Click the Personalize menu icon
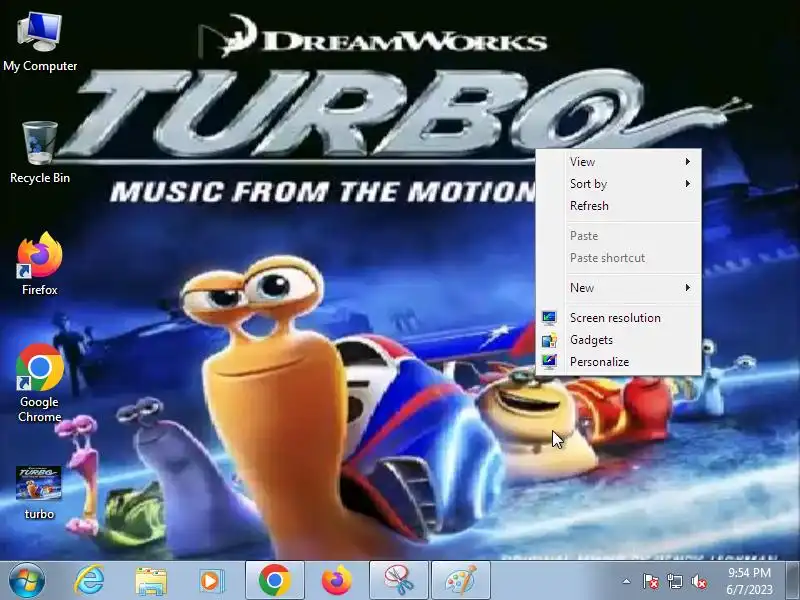The height and width of the screenshot is (600, 800). (x=549, y=362)
